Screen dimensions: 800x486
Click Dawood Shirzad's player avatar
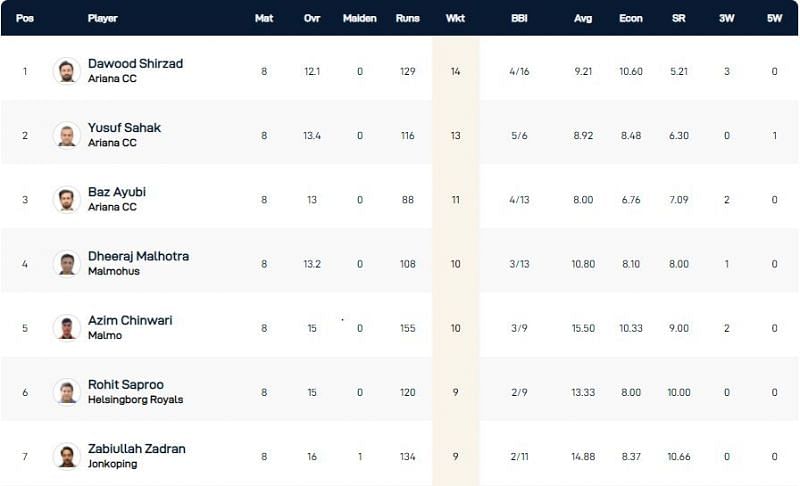pos(67,71)
